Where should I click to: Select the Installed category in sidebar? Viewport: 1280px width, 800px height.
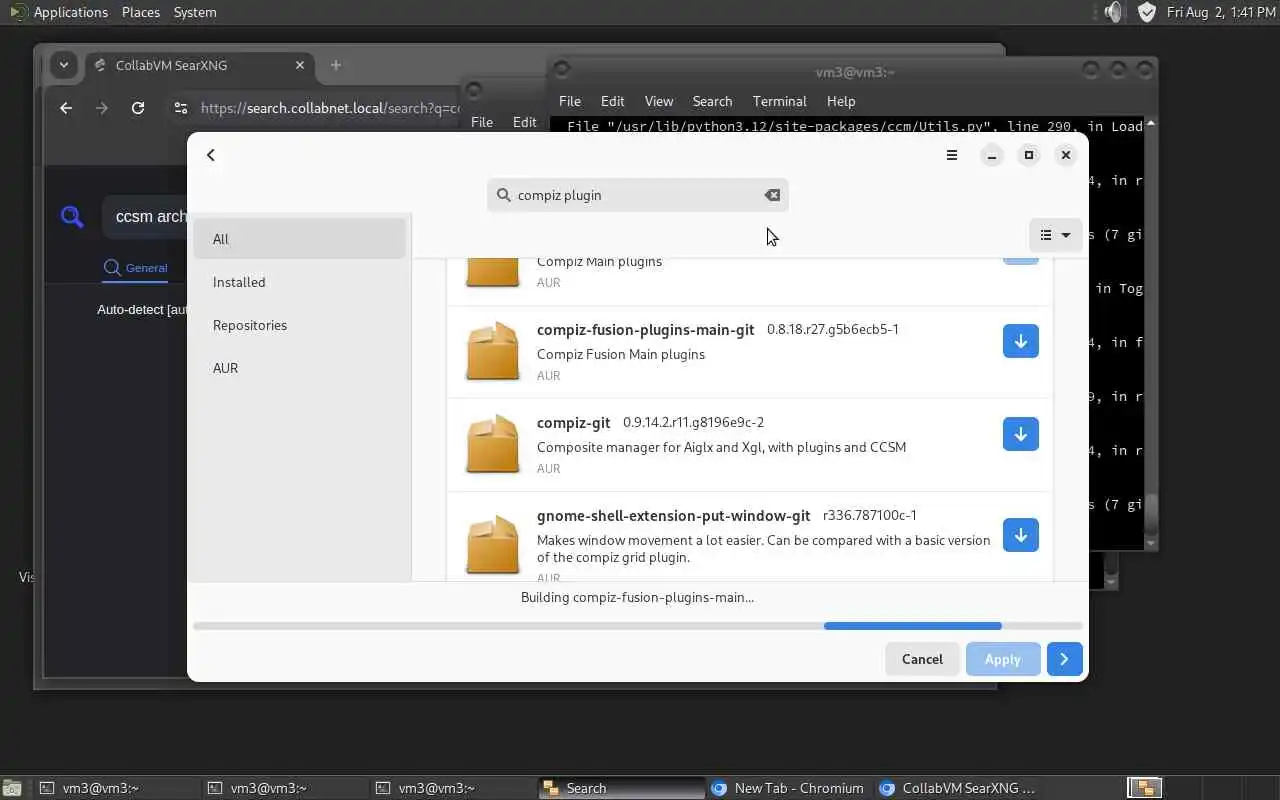point(299,282)
